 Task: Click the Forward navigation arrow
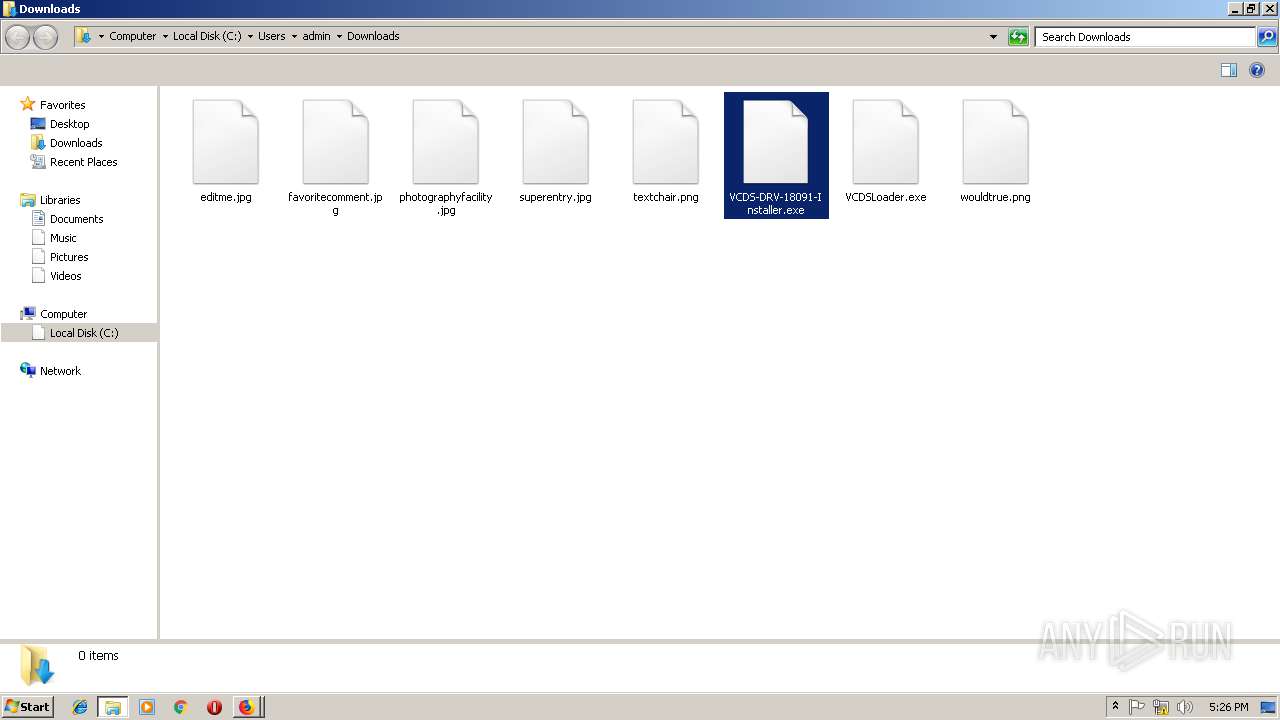point(46,37)
